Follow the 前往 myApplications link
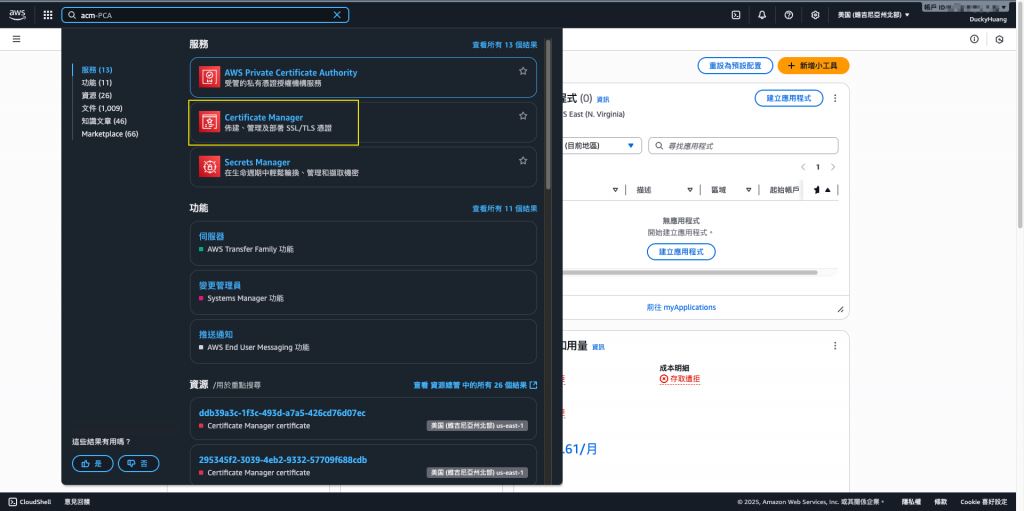1024x511 pixels. tap(681, 307)
